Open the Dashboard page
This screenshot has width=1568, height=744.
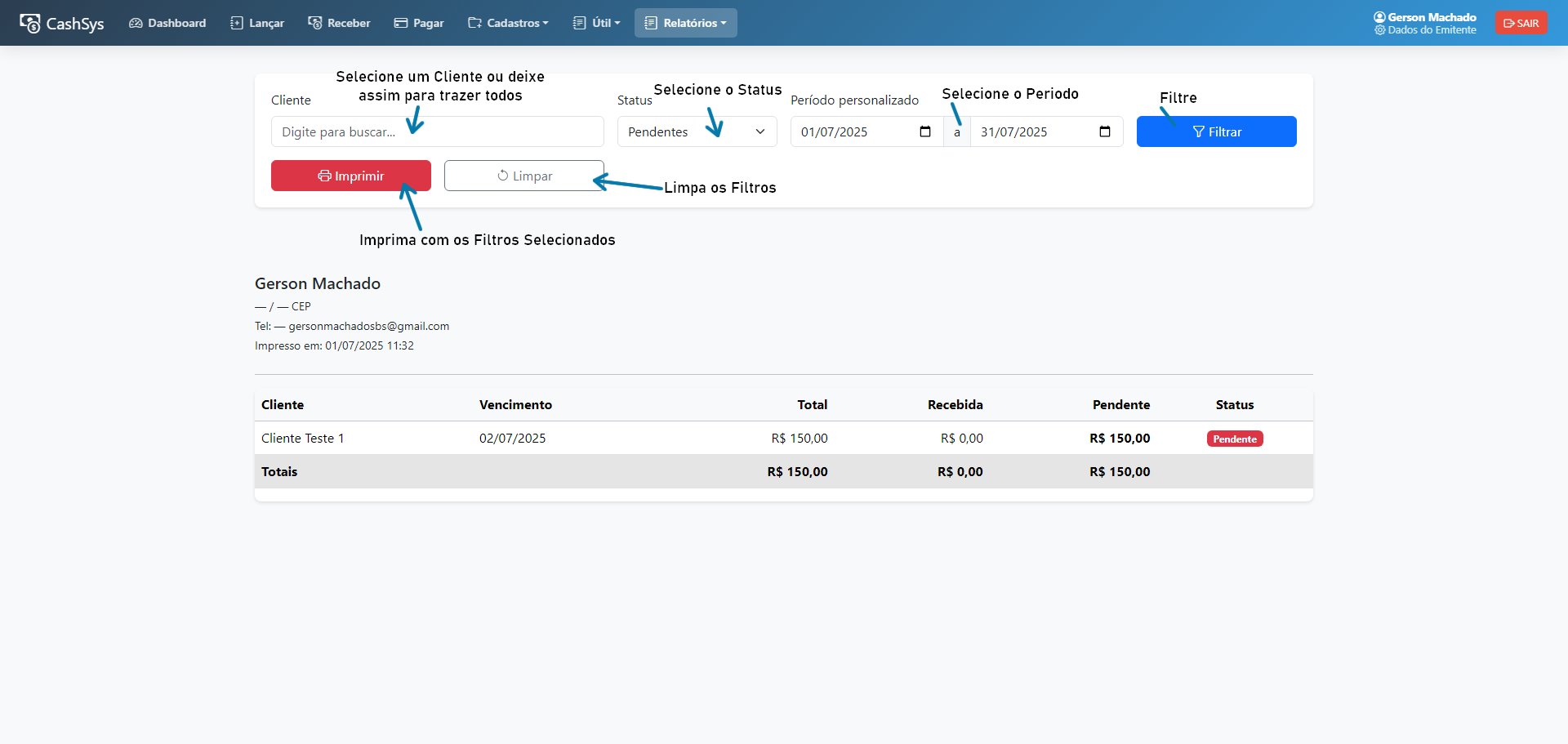[167, 23]
